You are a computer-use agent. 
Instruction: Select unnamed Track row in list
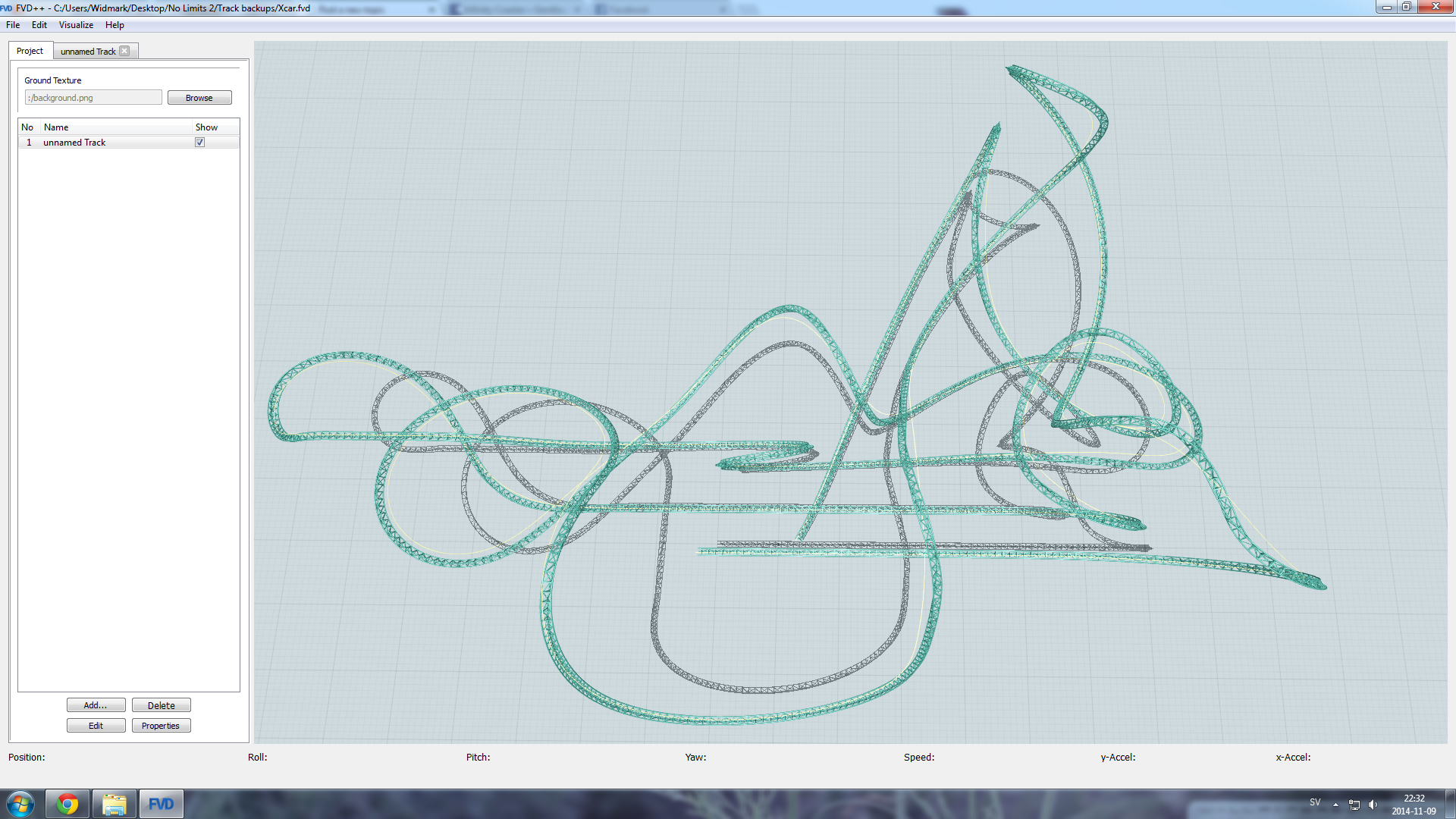point(74,143)
